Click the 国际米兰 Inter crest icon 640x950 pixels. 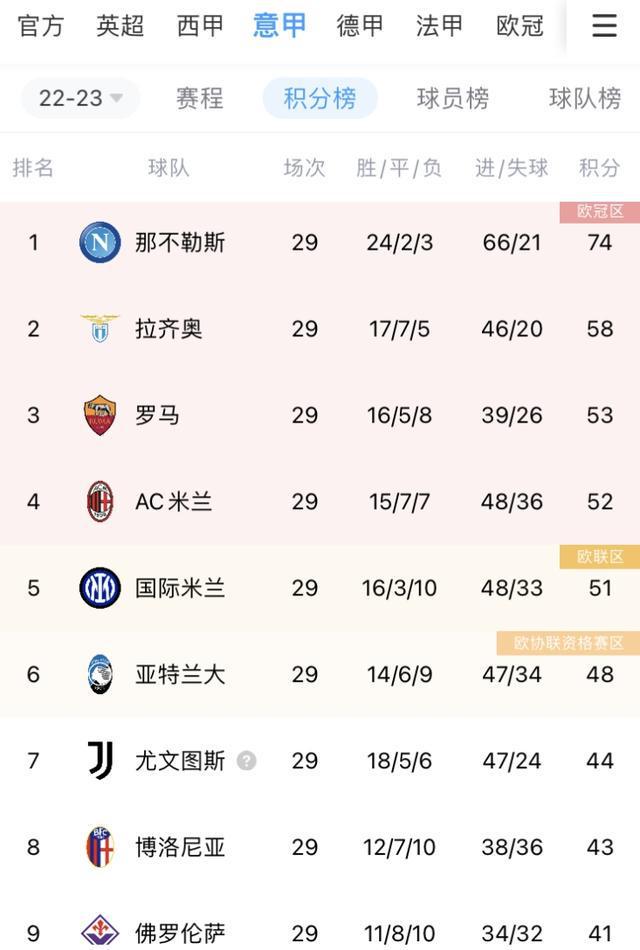tap(98, 587)
